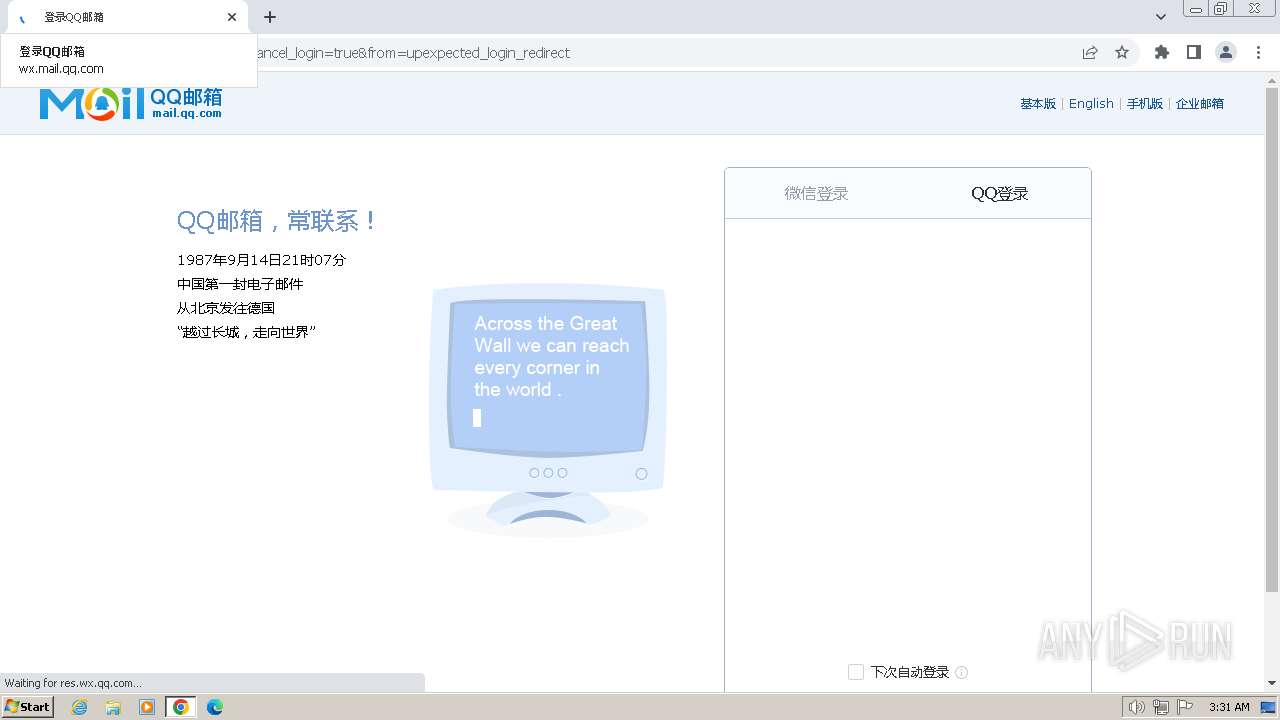Click the computer monitor illustration
This screenshot has height=720, width=1280.
(x=548, y=410)
